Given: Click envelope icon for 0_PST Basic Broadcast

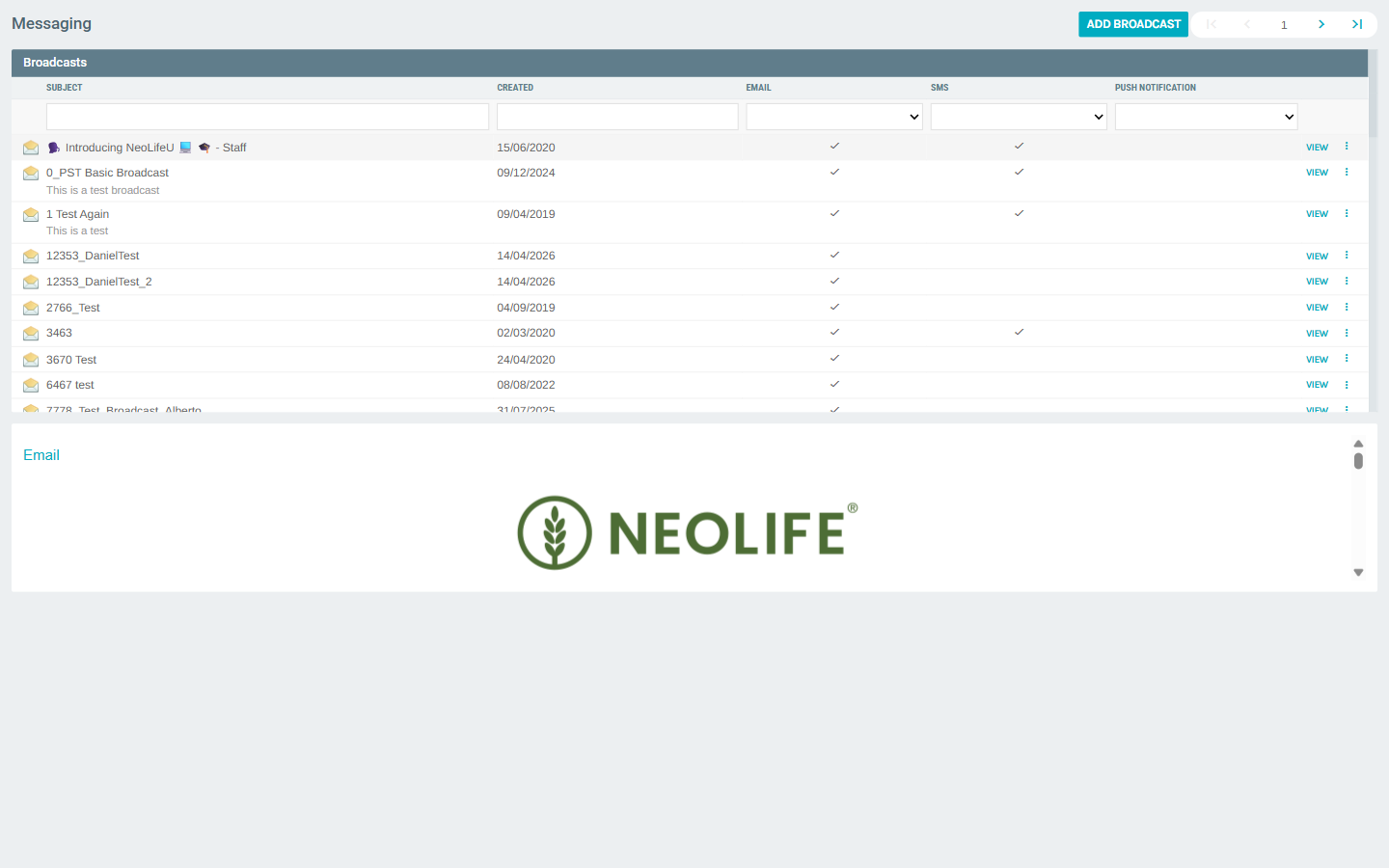Looking at the screenshot, I should pos(31,173).
